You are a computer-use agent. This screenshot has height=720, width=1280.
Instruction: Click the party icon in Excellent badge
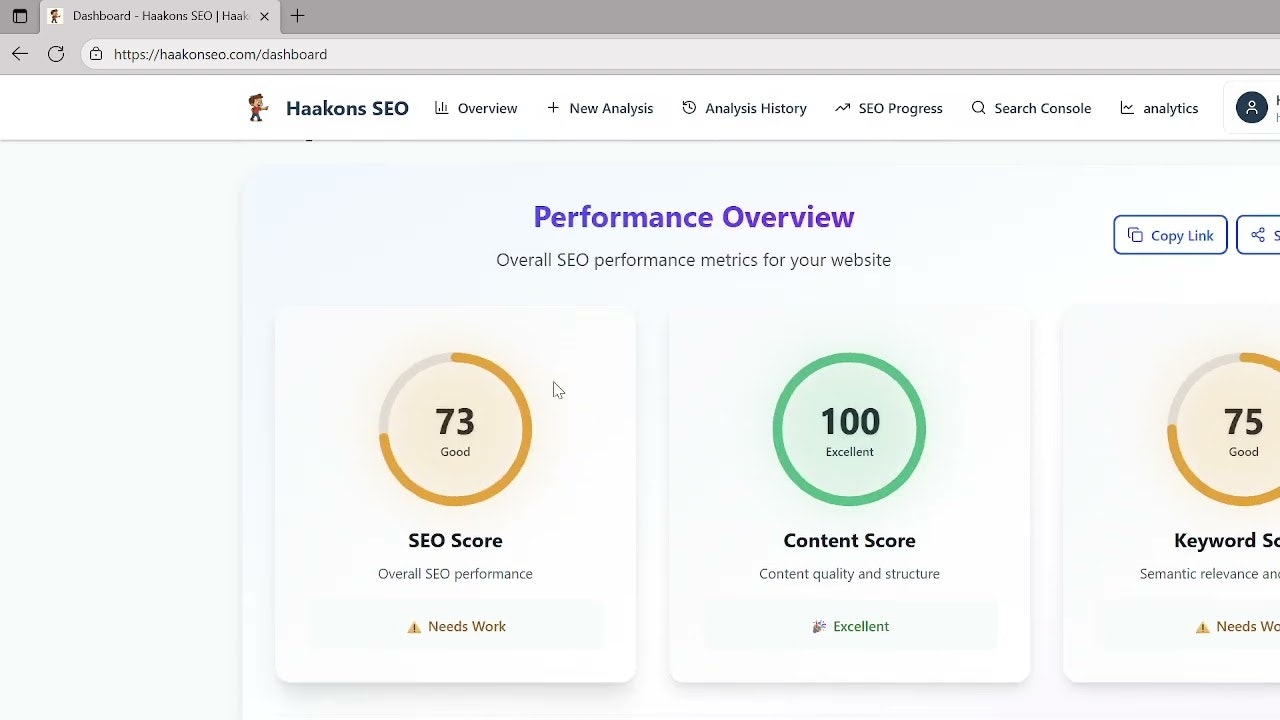tap(819, 627)
